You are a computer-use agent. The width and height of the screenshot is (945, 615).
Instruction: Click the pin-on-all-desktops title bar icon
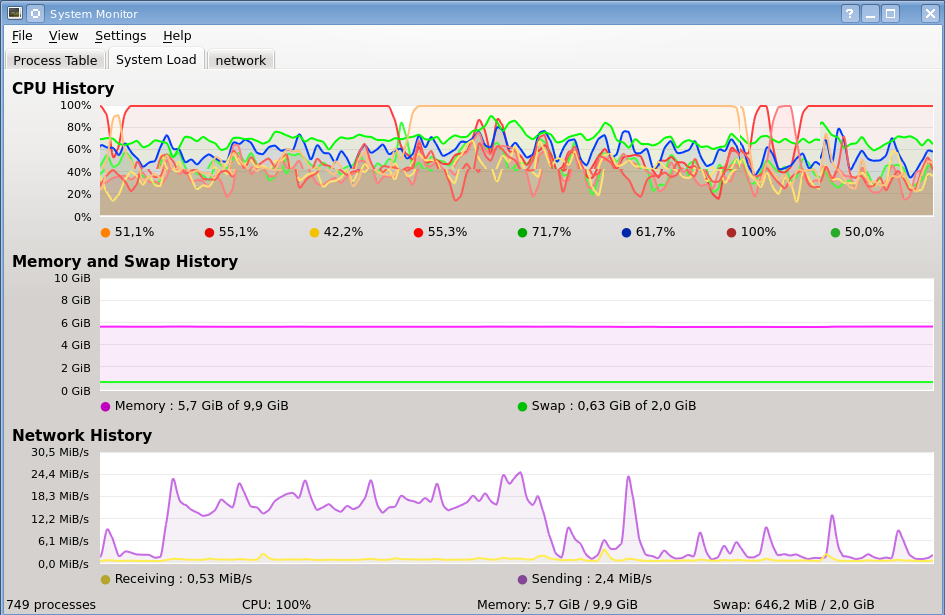(x=36, y=13)
